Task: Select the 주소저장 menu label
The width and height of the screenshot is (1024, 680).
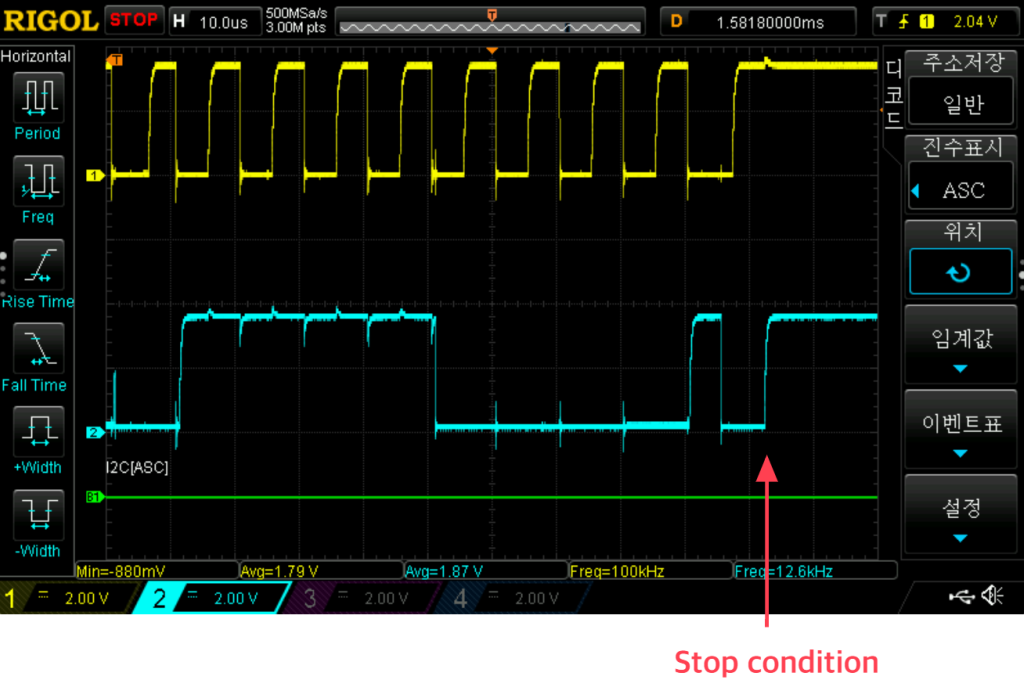Action: coord(963,63)
